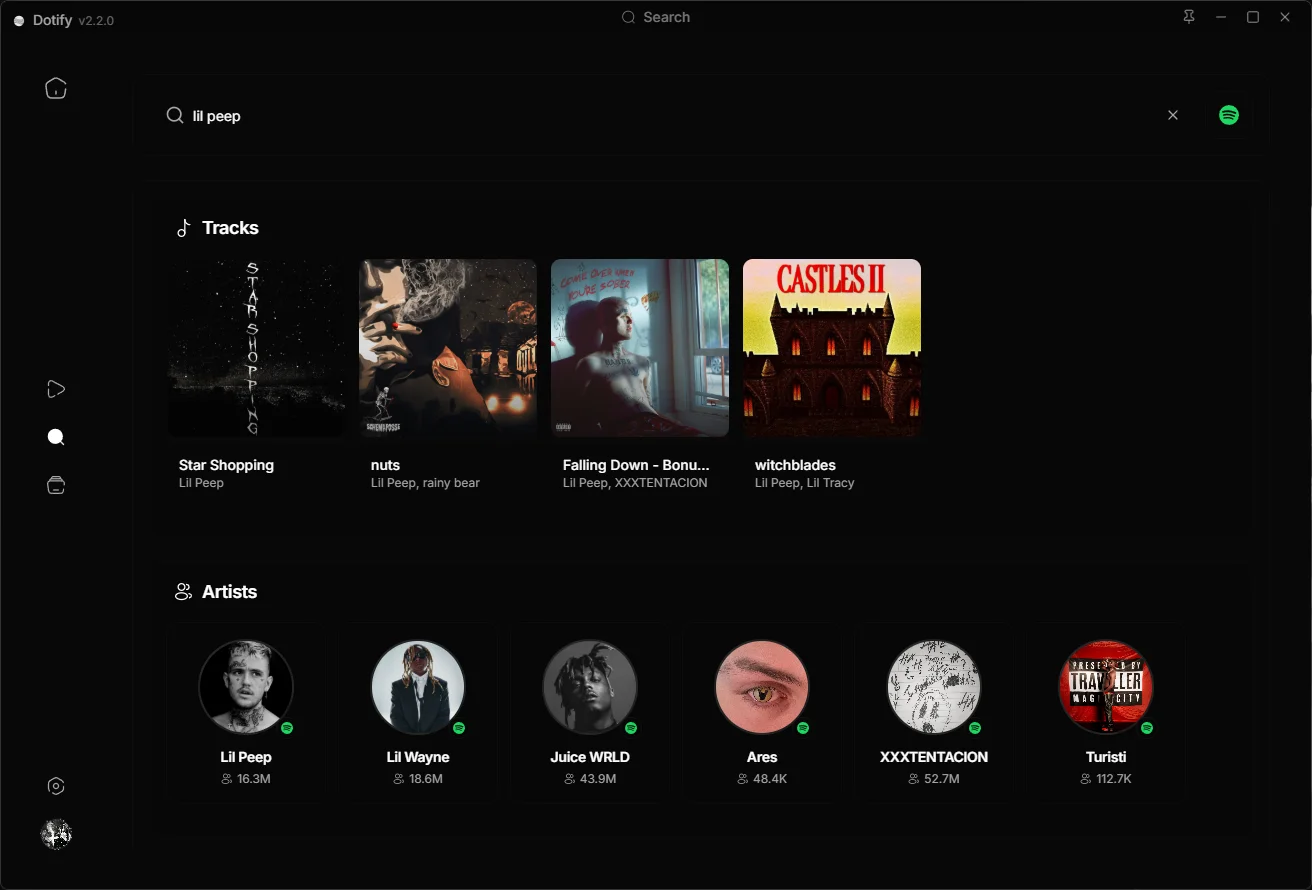Click the Juice WRLD artist name label
The image size is (1312, 890).
590,757
